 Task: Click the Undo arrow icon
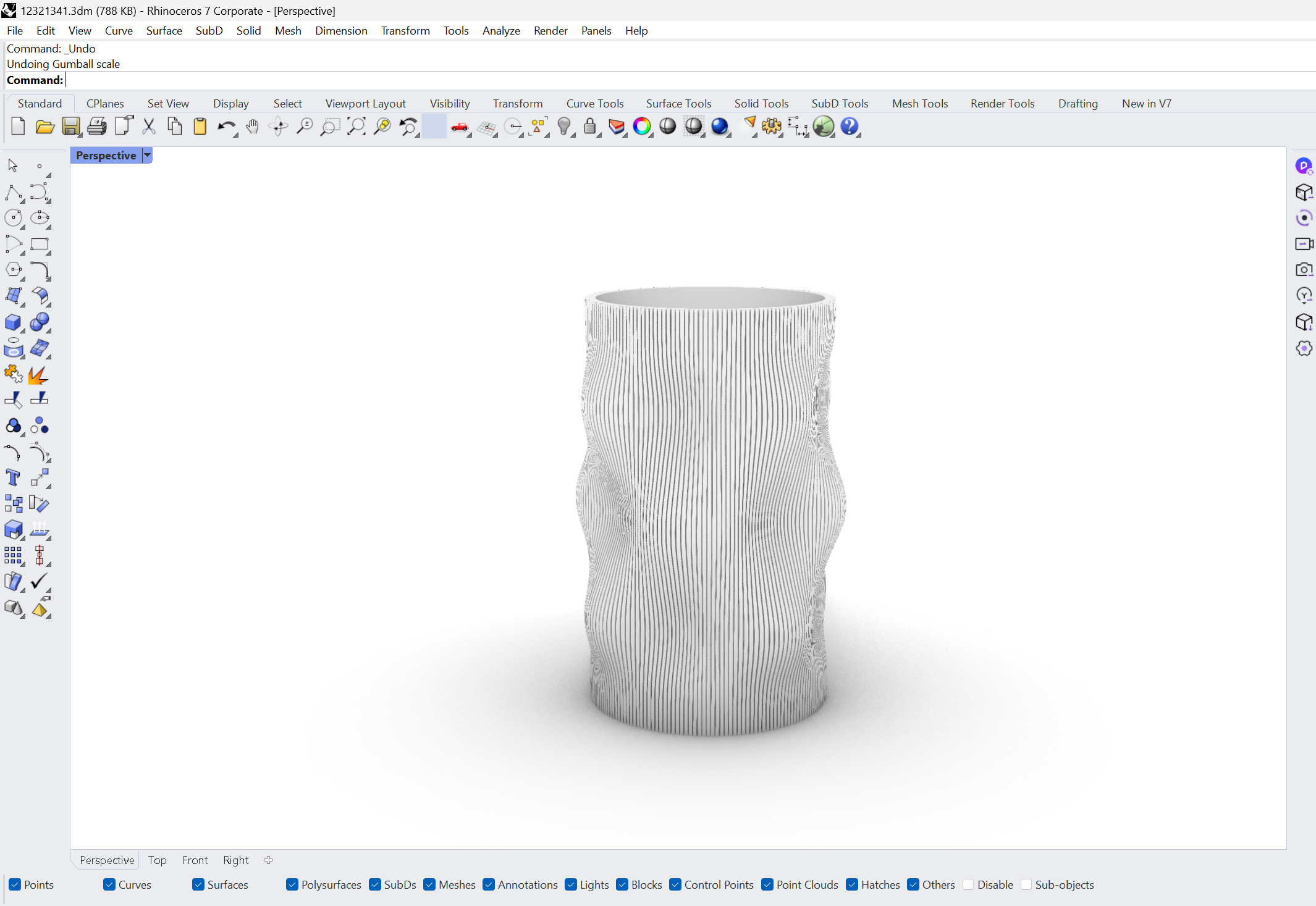(x=226, y=127)
